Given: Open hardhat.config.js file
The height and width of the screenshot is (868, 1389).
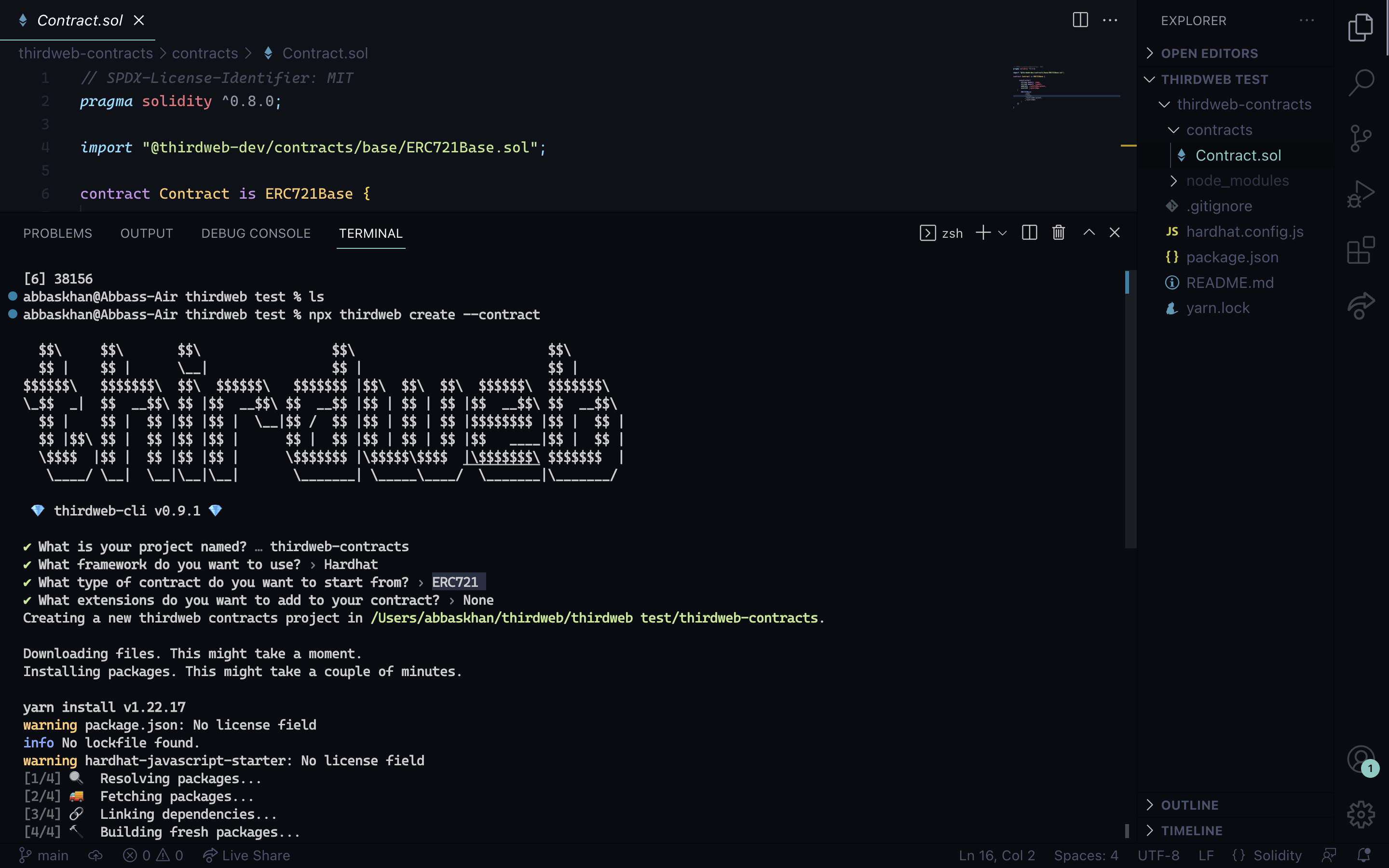Looking at the screenshot, I should pyautogui.click(x=1244, y=231).
